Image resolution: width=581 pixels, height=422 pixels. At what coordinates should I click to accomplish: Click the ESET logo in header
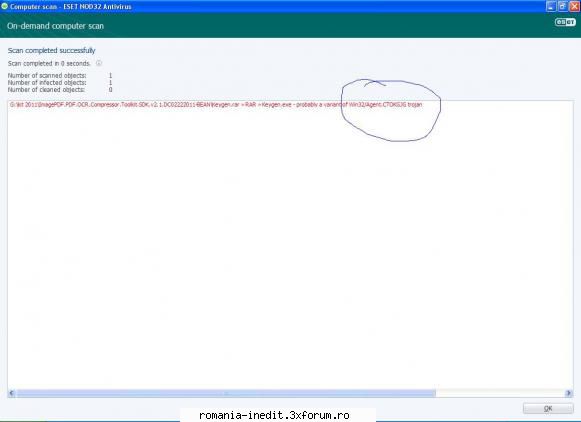565,22
